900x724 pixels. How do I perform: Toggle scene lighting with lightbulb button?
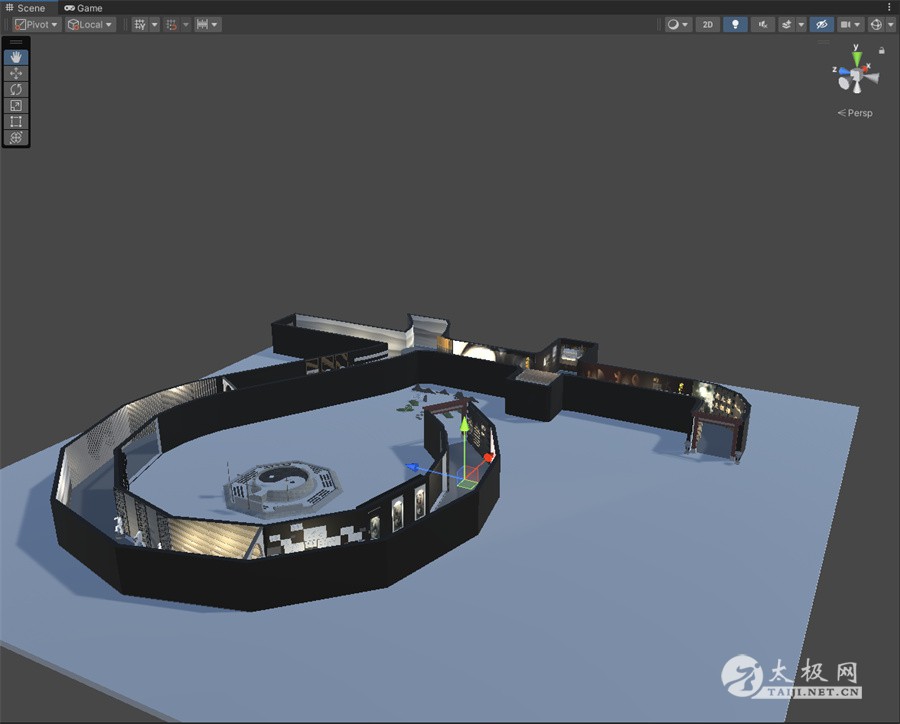coord(735,24)
